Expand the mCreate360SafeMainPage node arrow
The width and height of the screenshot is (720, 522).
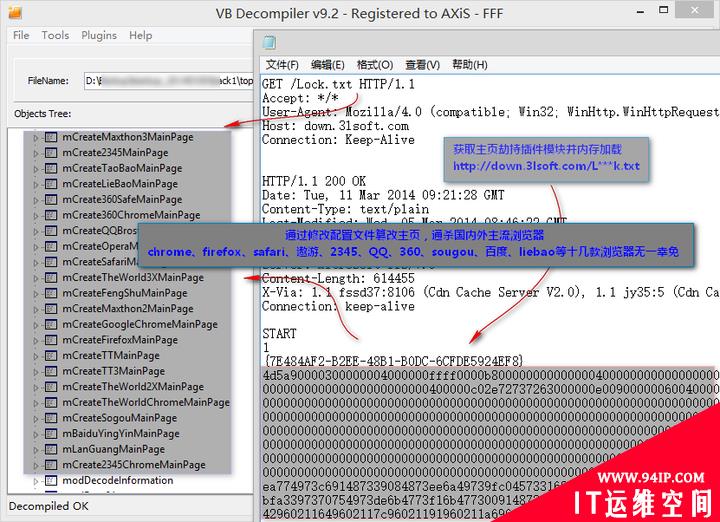(36, 200)
